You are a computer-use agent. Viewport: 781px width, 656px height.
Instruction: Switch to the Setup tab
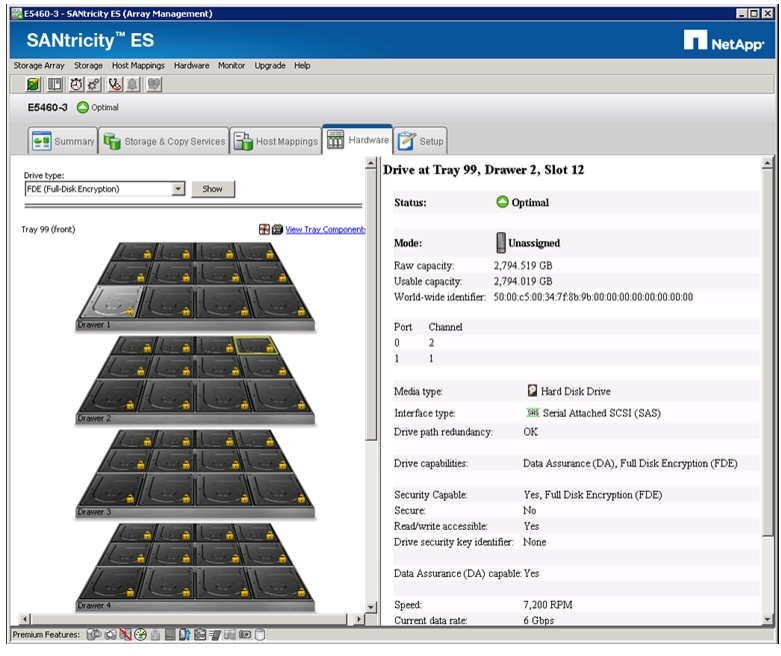point(420,141)
